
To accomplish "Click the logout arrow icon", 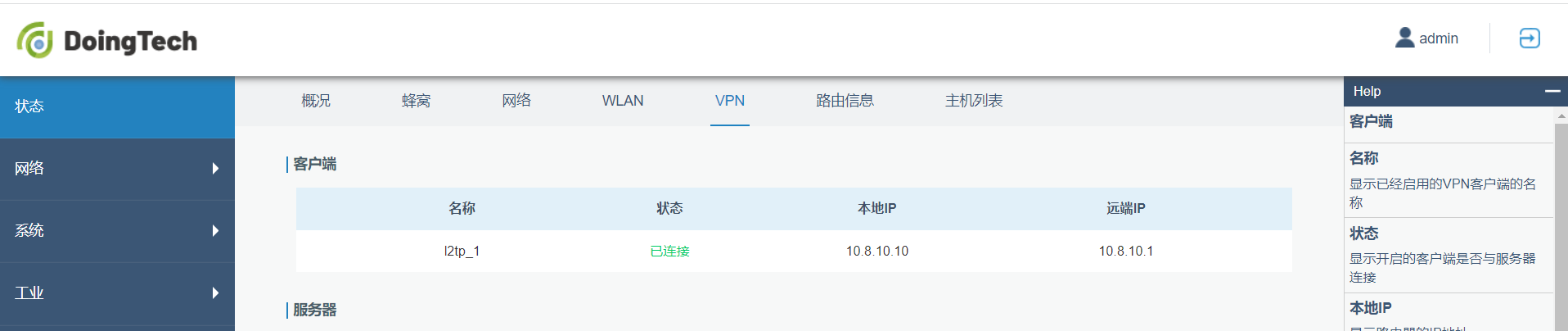I will coord(1530,38).
